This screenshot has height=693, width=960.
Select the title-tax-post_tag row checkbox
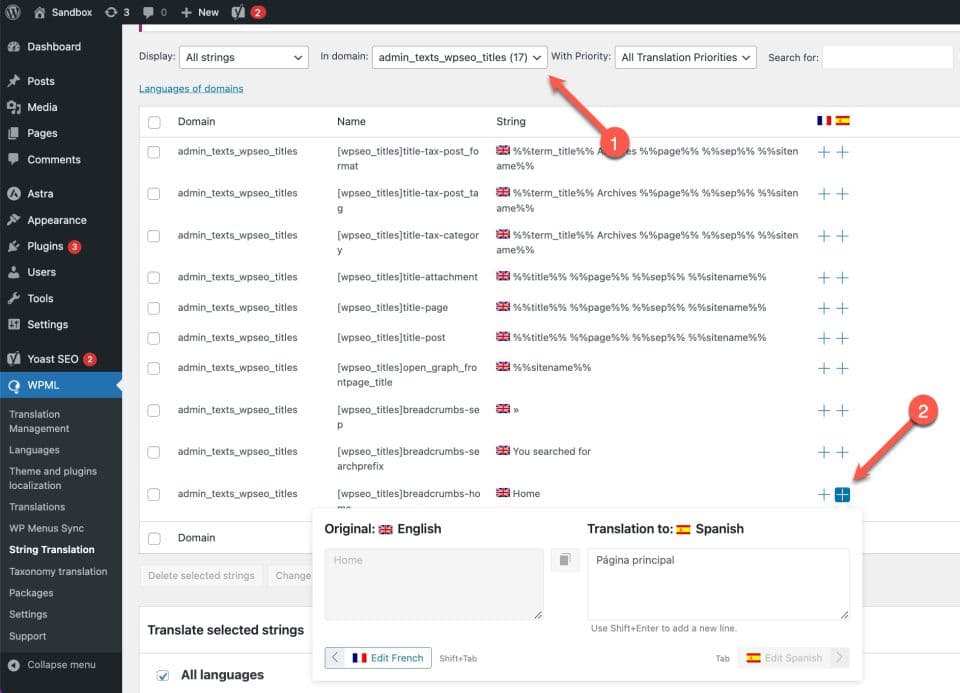tap(154, 194)
